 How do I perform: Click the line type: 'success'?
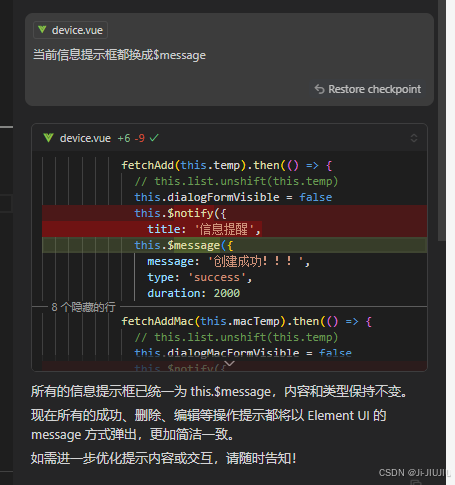click(x=200, y=277)
